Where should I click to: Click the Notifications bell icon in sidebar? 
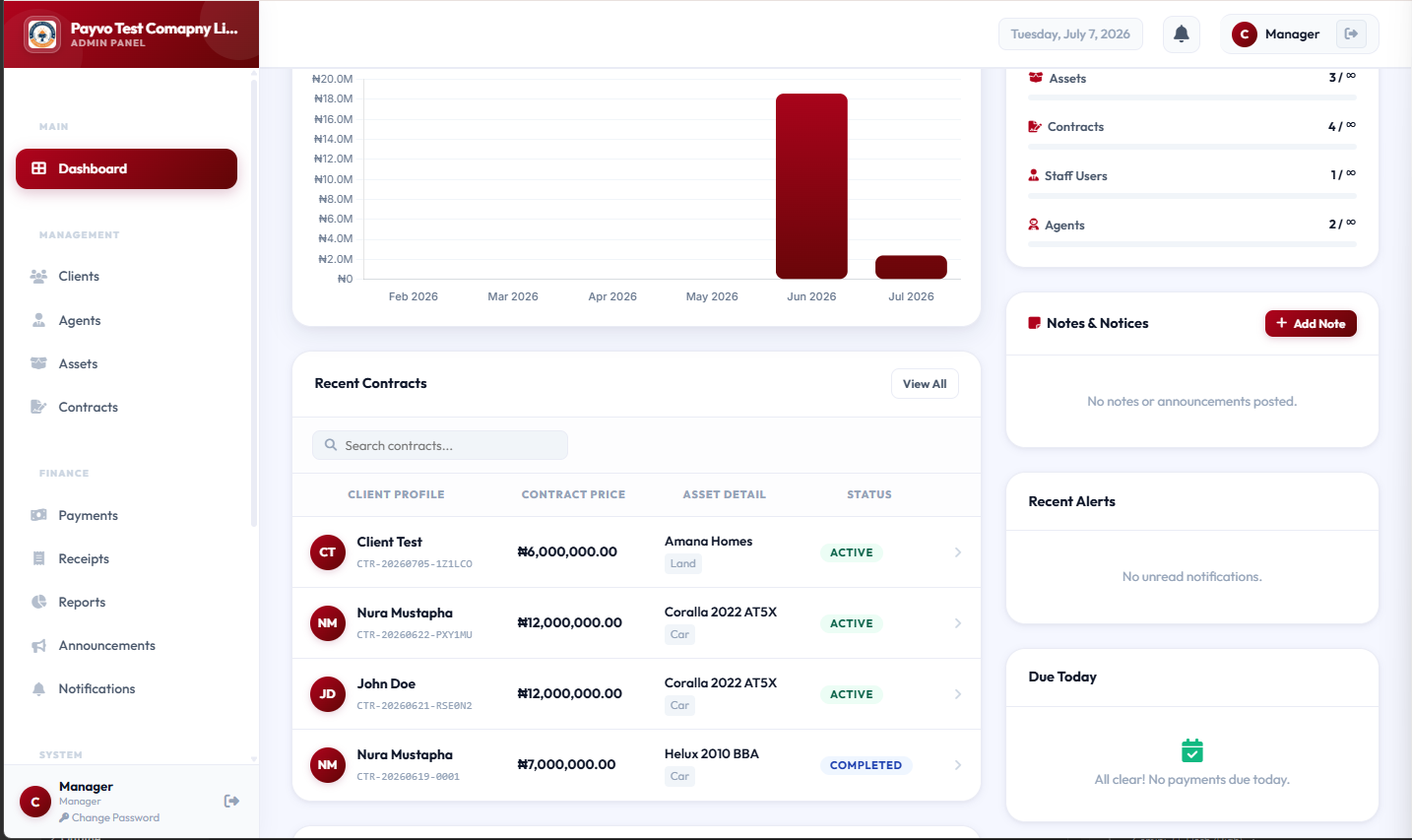coord(39,689)
